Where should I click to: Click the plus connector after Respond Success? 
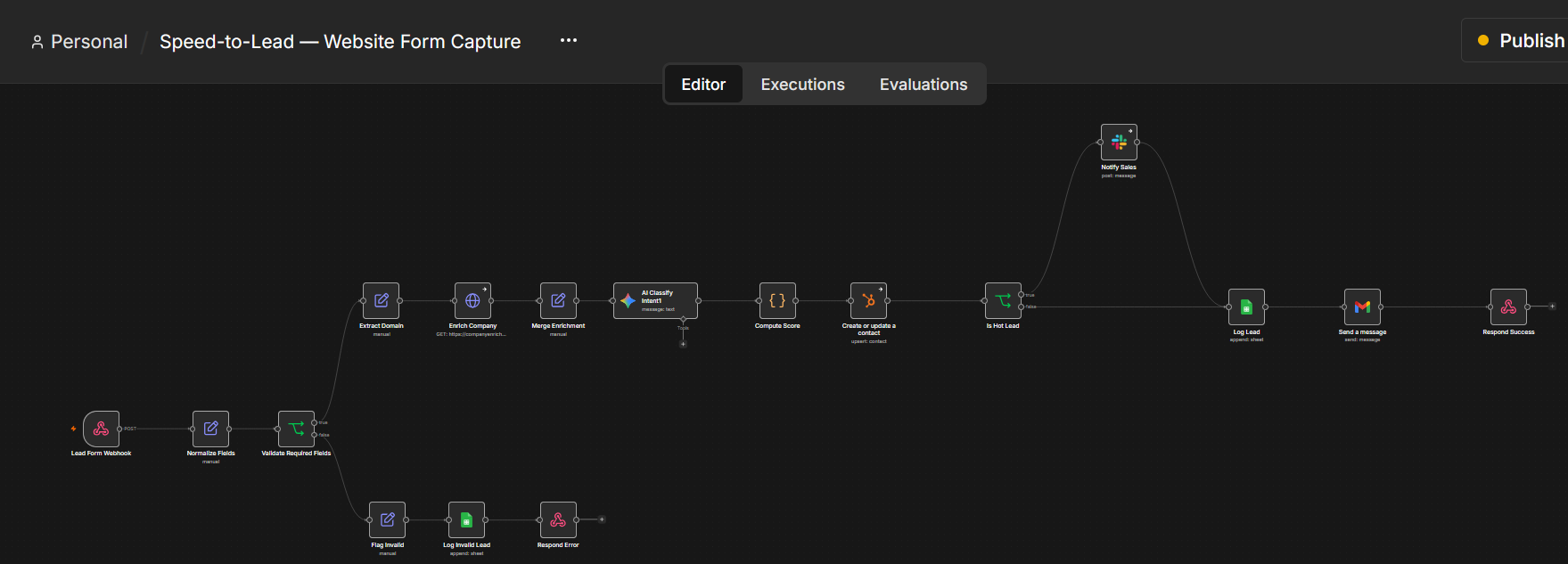[1552, 307]
